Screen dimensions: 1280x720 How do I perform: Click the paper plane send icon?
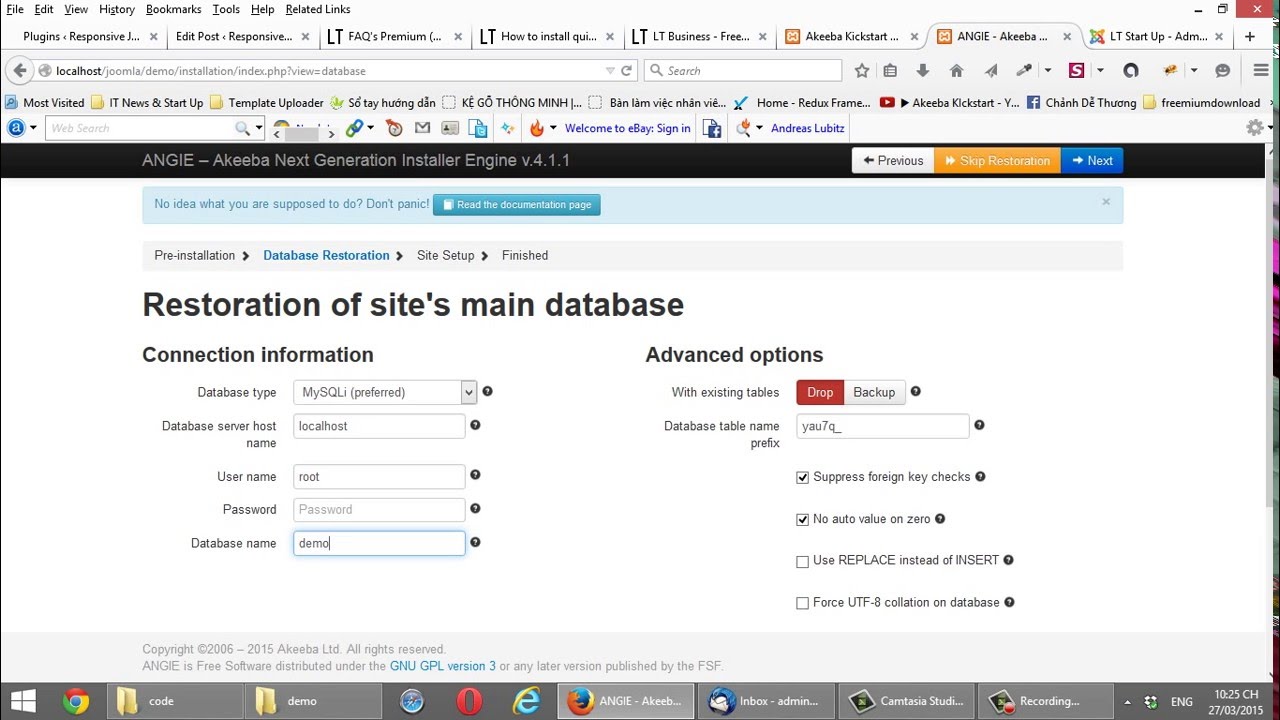tap(991, 71)
